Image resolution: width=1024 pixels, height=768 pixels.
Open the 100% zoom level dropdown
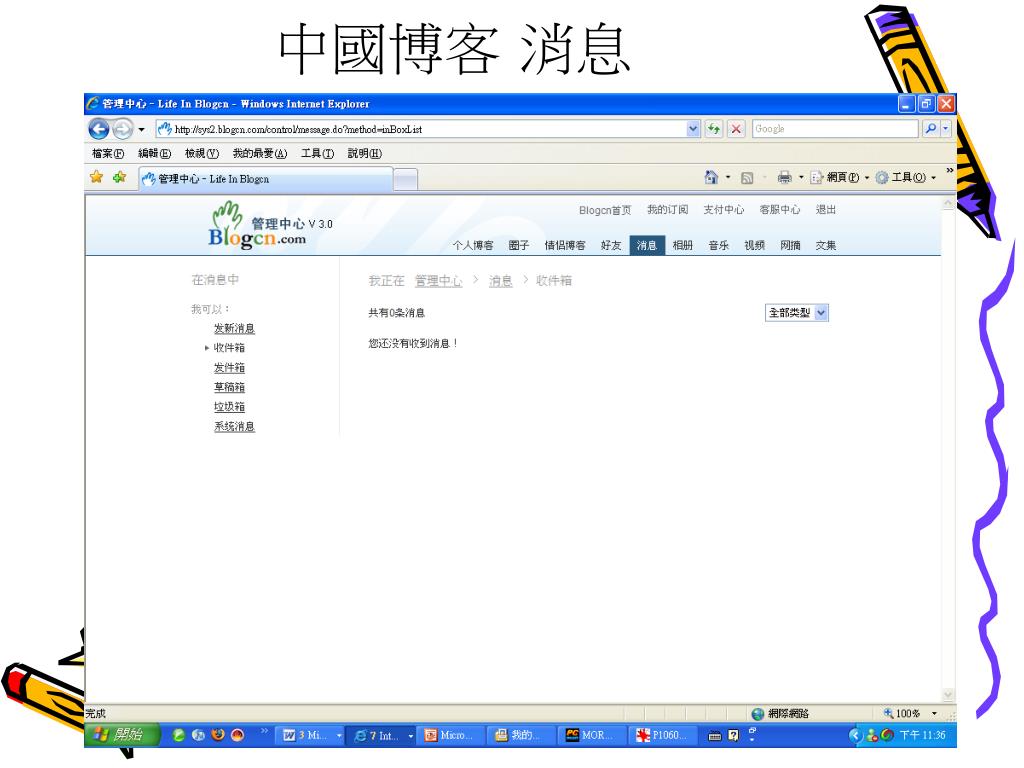pos(935,713)
